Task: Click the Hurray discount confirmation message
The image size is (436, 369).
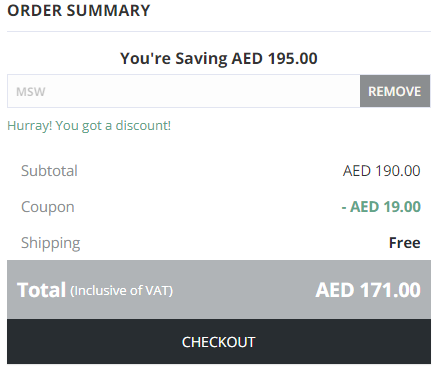Action: 89,126
